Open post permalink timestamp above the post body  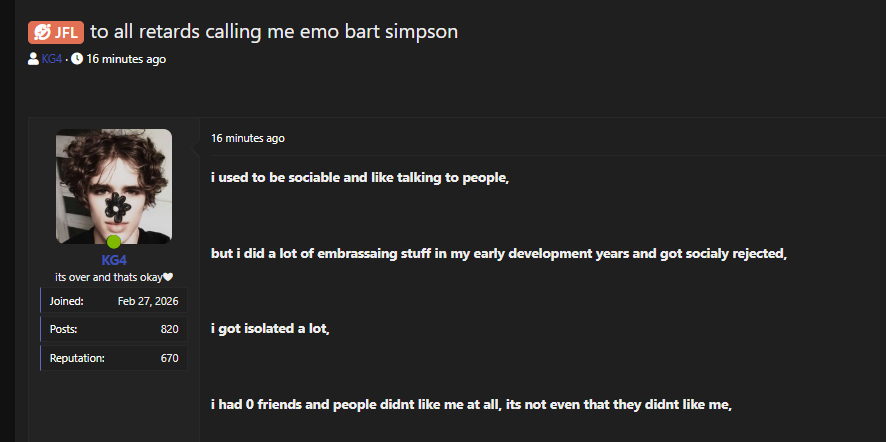point(248,138)
